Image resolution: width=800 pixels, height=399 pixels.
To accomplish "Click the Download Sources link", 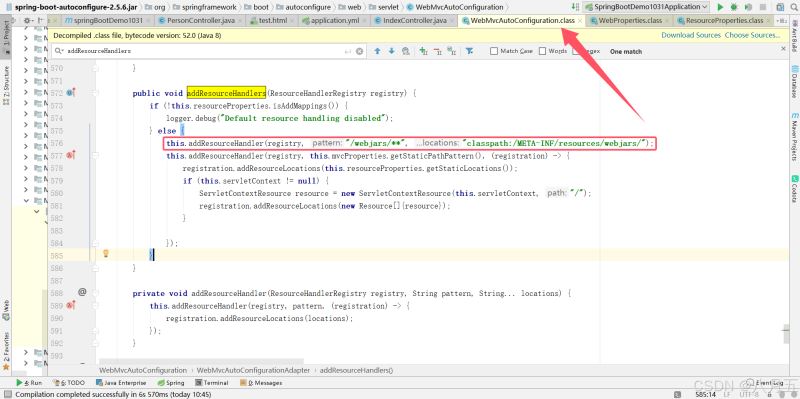I will click(691, 35).
